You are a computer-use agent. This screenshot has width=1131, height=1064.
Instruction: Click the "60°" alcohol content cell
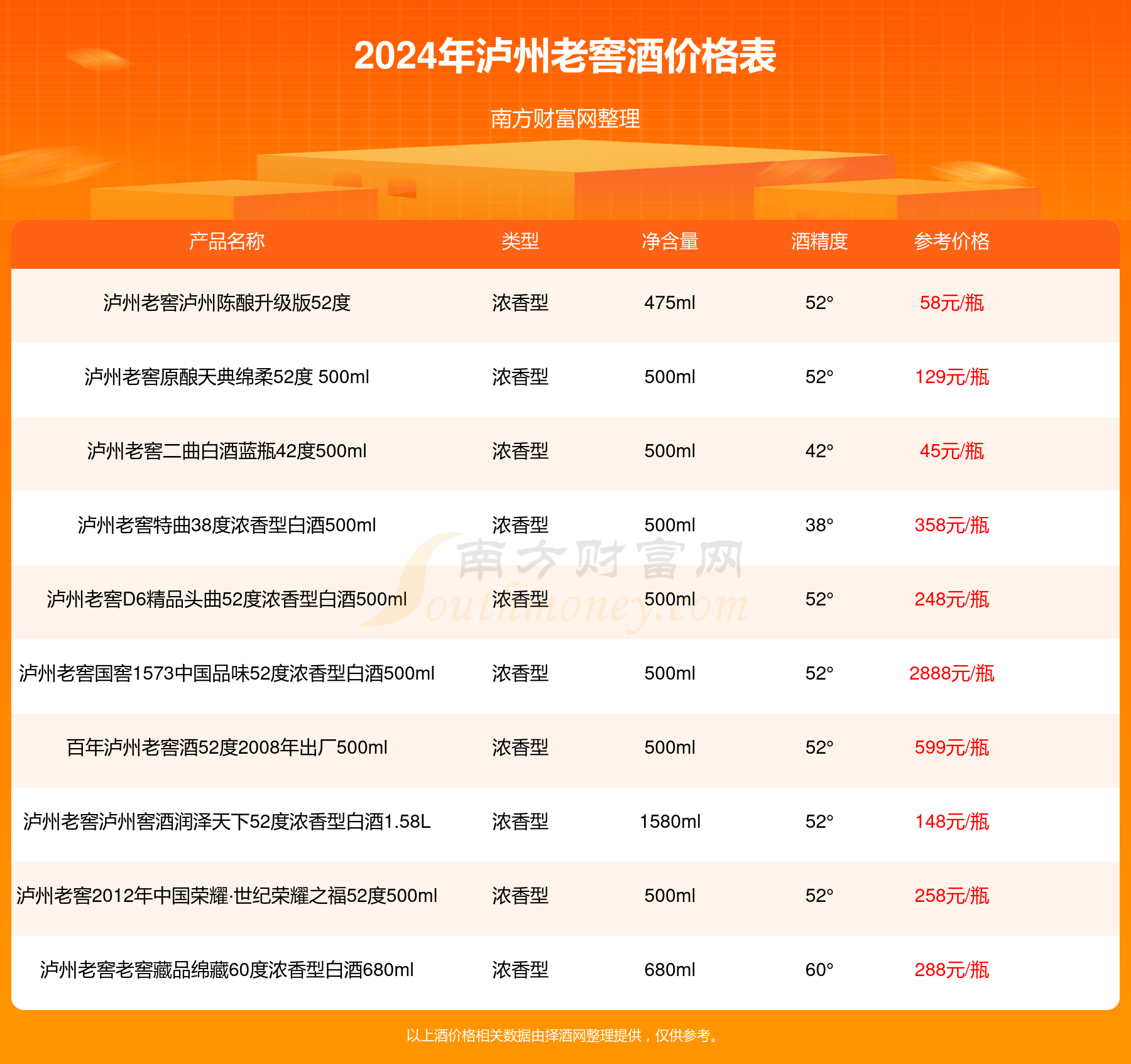tap(819, 970)
